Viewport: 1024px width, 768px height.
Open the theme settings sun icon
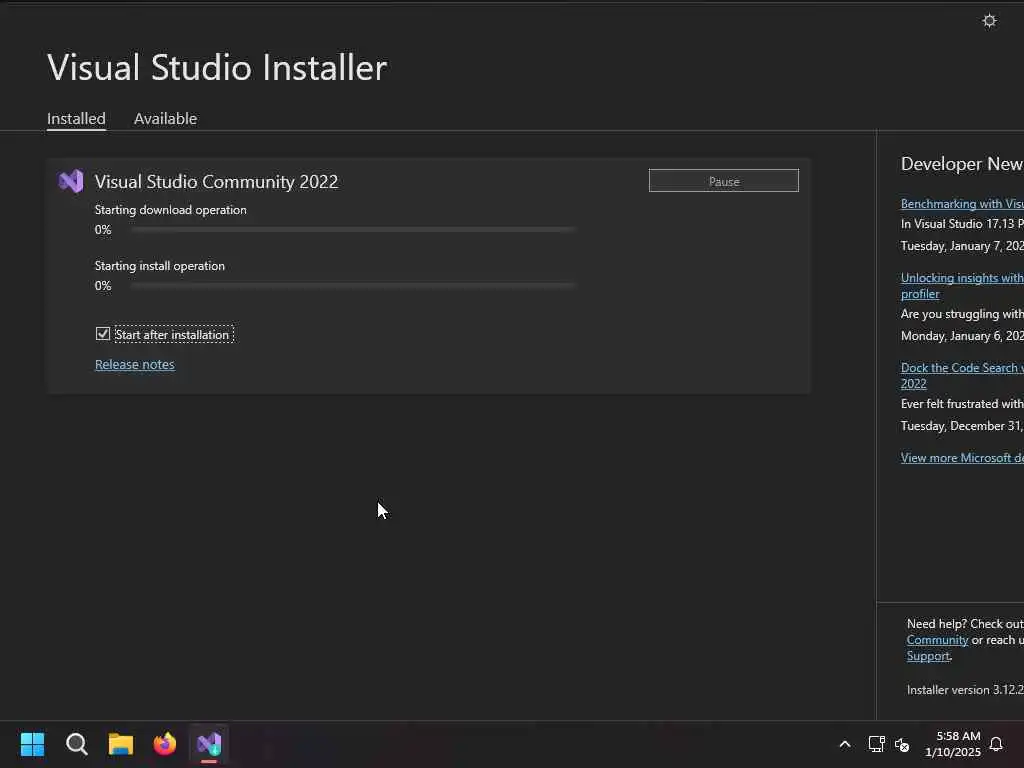(x=989, y=21)
